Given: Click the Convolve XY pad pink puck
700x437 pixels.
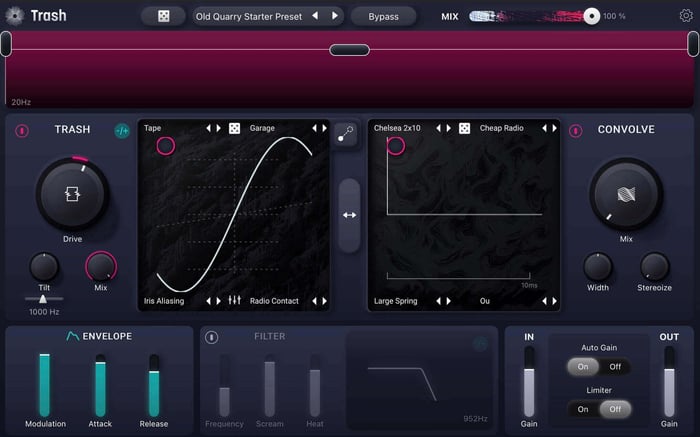Looking at the screenshot, I should 396,146.
